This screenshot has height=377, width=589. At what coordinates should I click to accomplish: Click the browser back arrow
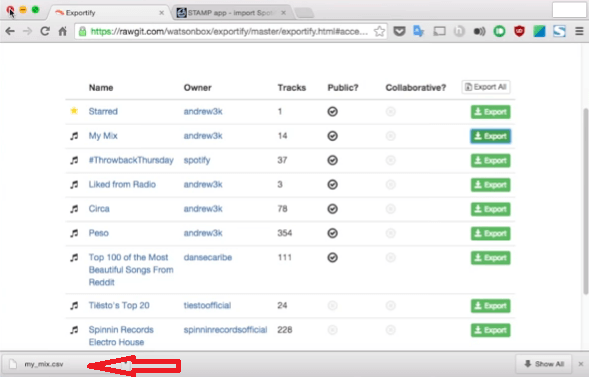pyautogui.click(x=10, y=31)
